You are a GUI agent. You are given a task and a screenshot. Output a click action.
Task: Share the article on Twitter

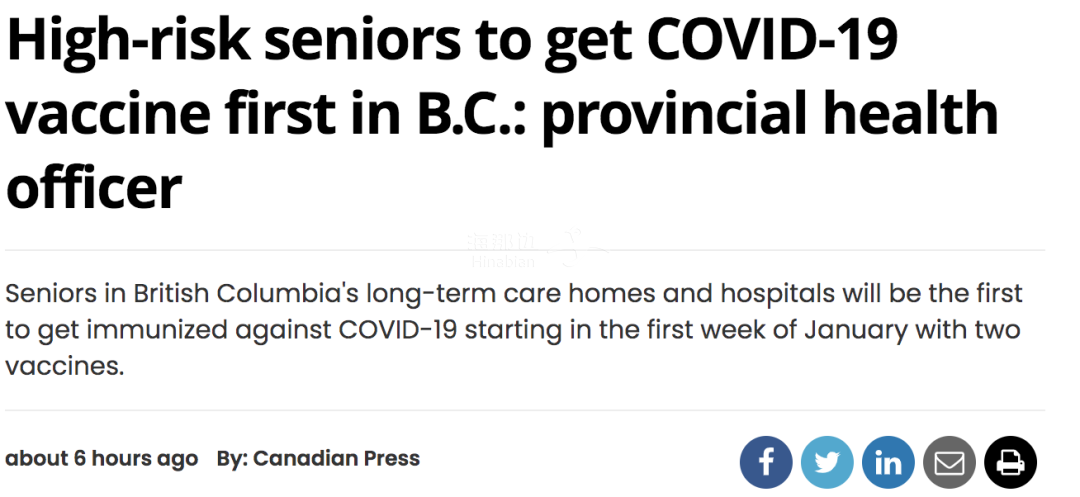coord(827,463)
